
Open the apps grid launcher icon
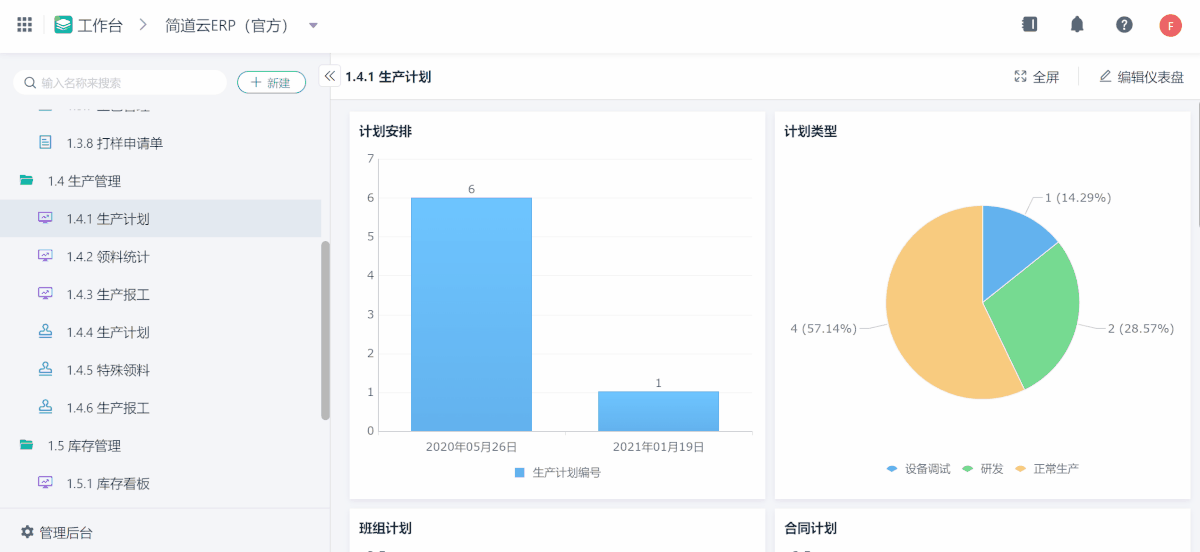[25, 25]
